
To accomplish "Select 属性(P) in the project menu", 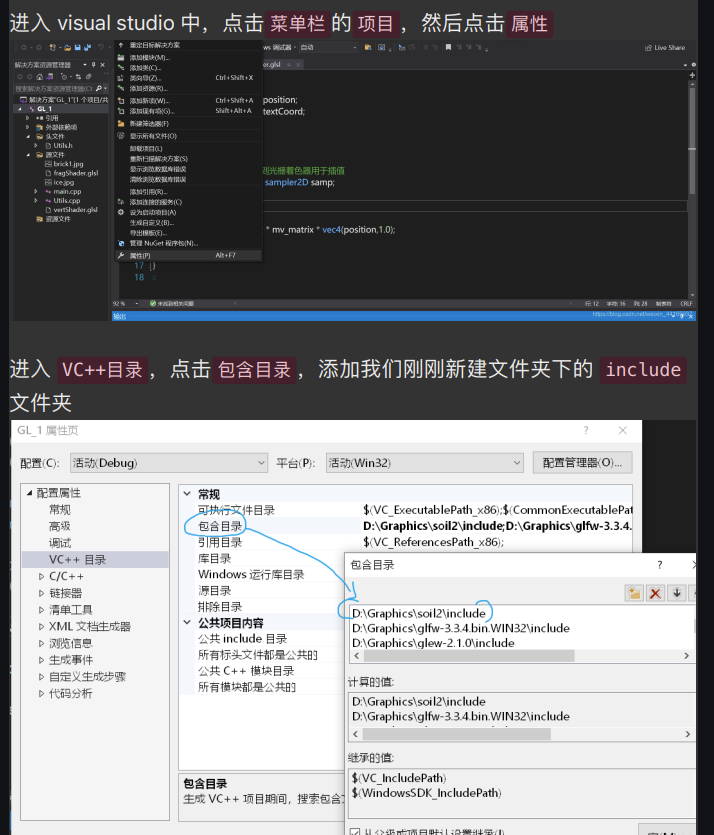I will tap(188, 256).
